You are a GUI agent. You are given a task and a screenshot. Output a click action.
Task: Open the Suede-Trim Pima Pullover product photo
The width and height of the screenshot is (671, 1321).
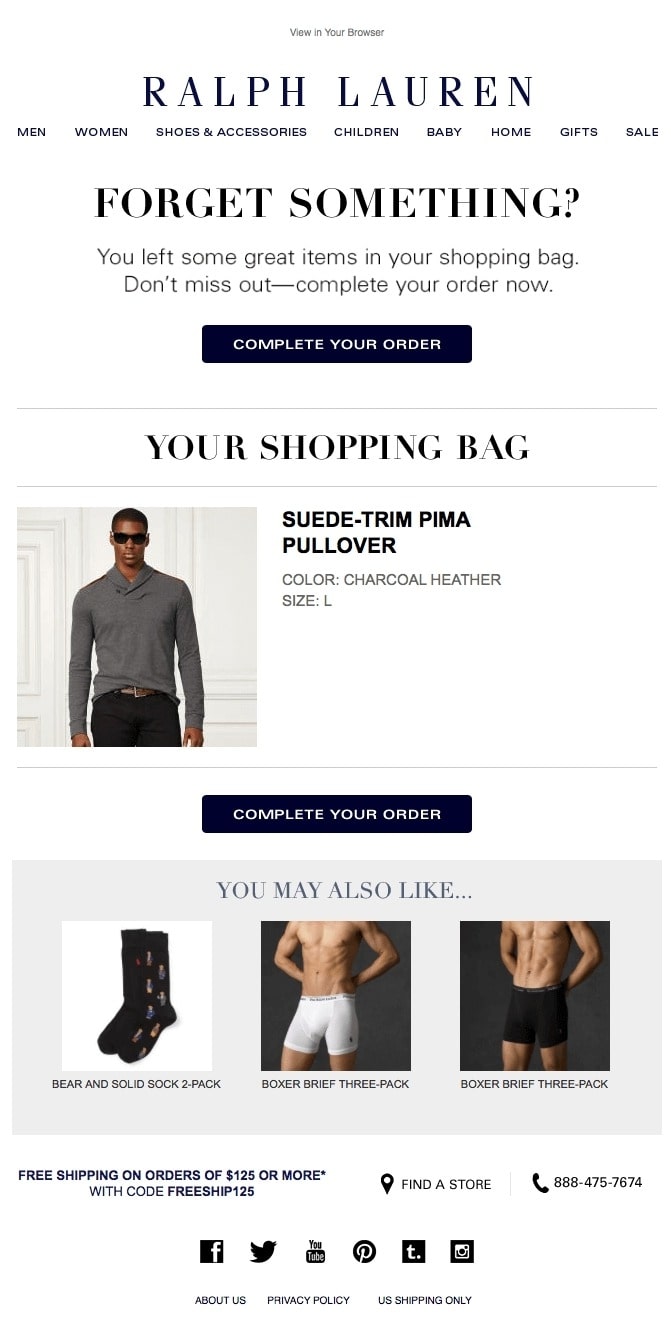pyautogui.click(x=137, y=627)
